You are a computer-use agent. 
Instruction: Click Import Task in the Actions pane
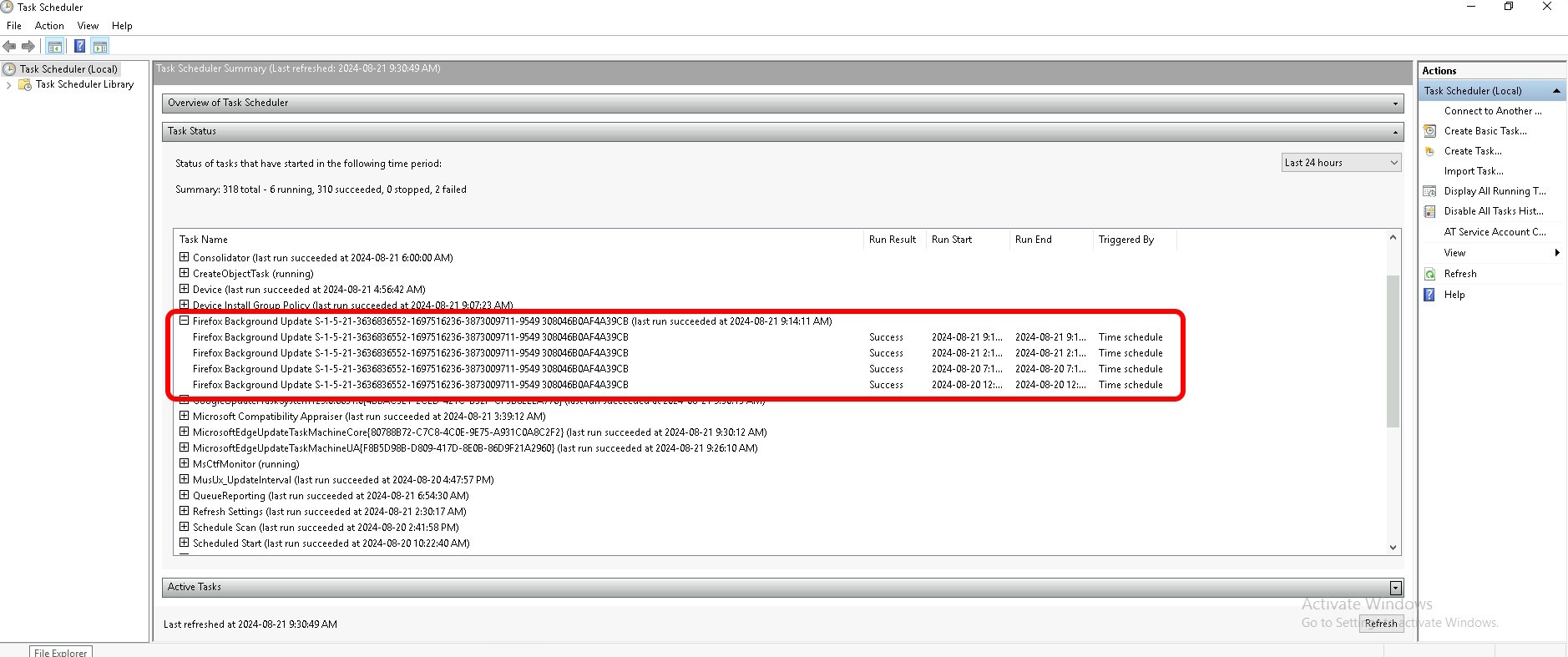click(x=1473, y=171)
